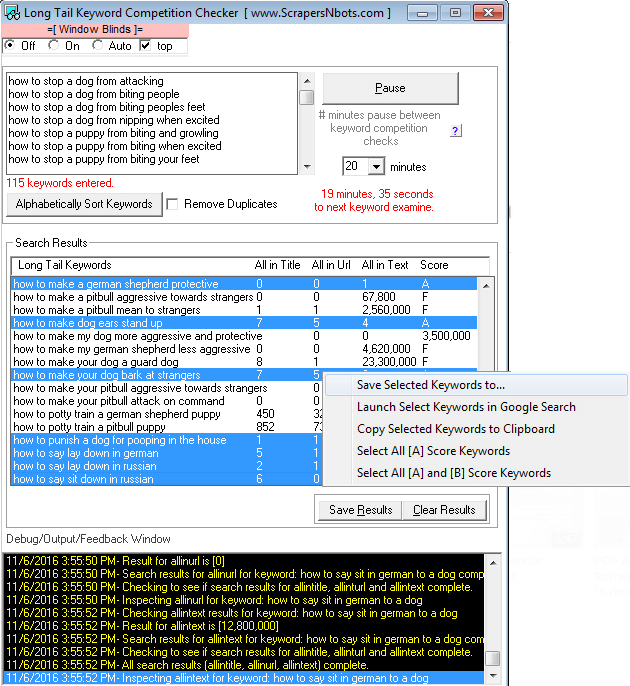The image size is (630, 686).
Task: Click the Clear Results button
Action: tap(444, 510)
